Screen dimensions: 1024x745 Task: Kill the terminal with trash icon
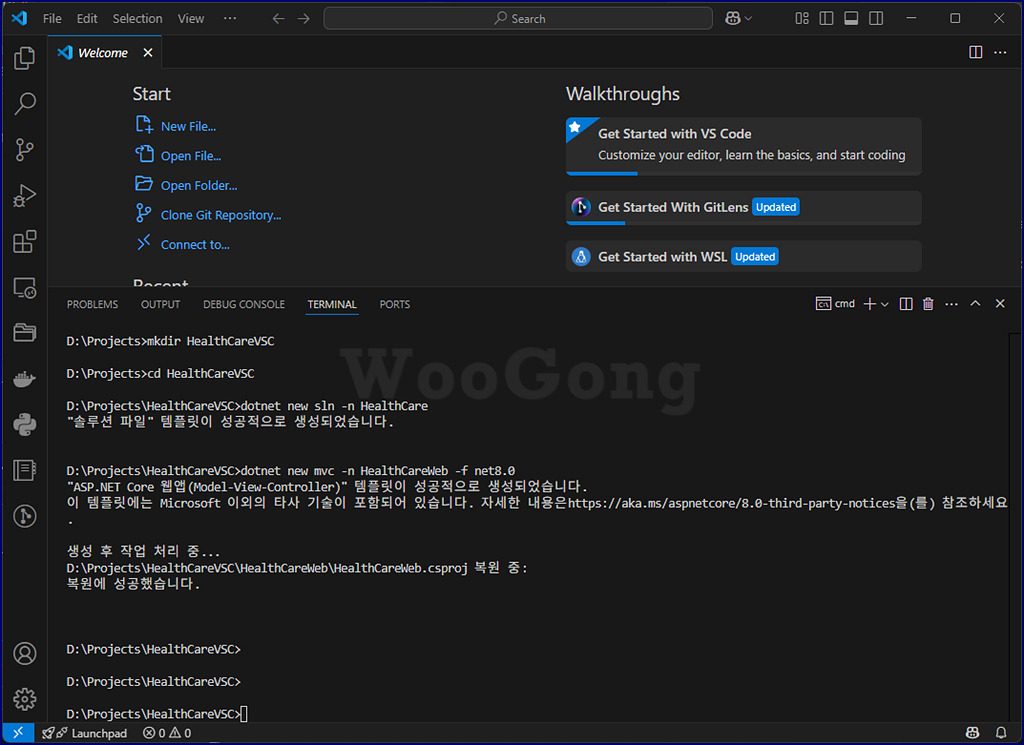point(928,304)
